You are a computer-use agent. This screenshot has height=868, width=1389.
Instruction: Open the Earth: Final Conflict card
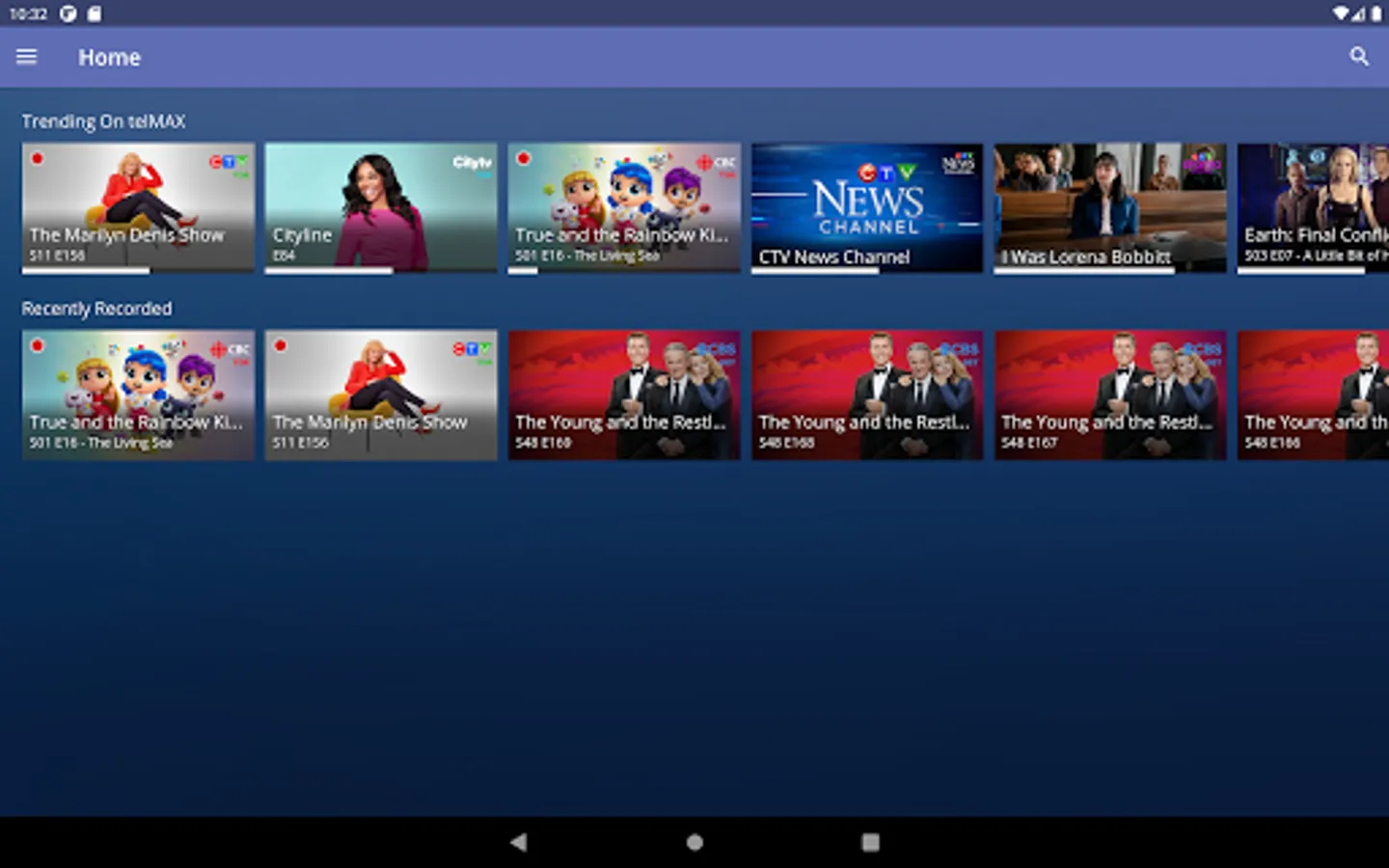coord(1313,208)
